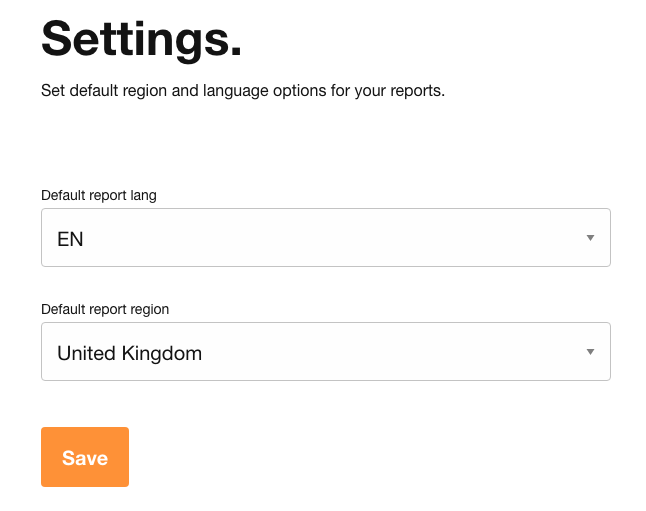Click the "Default report region" field label
646x511 pixels.
click(105, 309)
